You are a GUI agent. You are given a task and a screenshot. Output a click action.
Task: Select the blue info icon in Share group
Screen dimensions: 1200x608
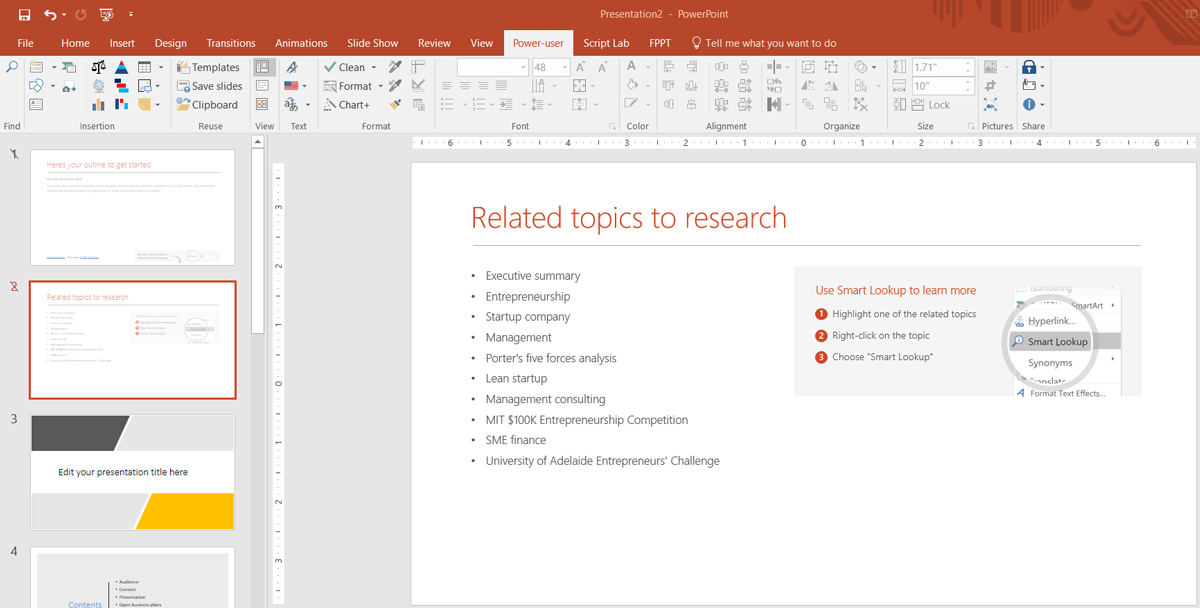point(1028,104)
